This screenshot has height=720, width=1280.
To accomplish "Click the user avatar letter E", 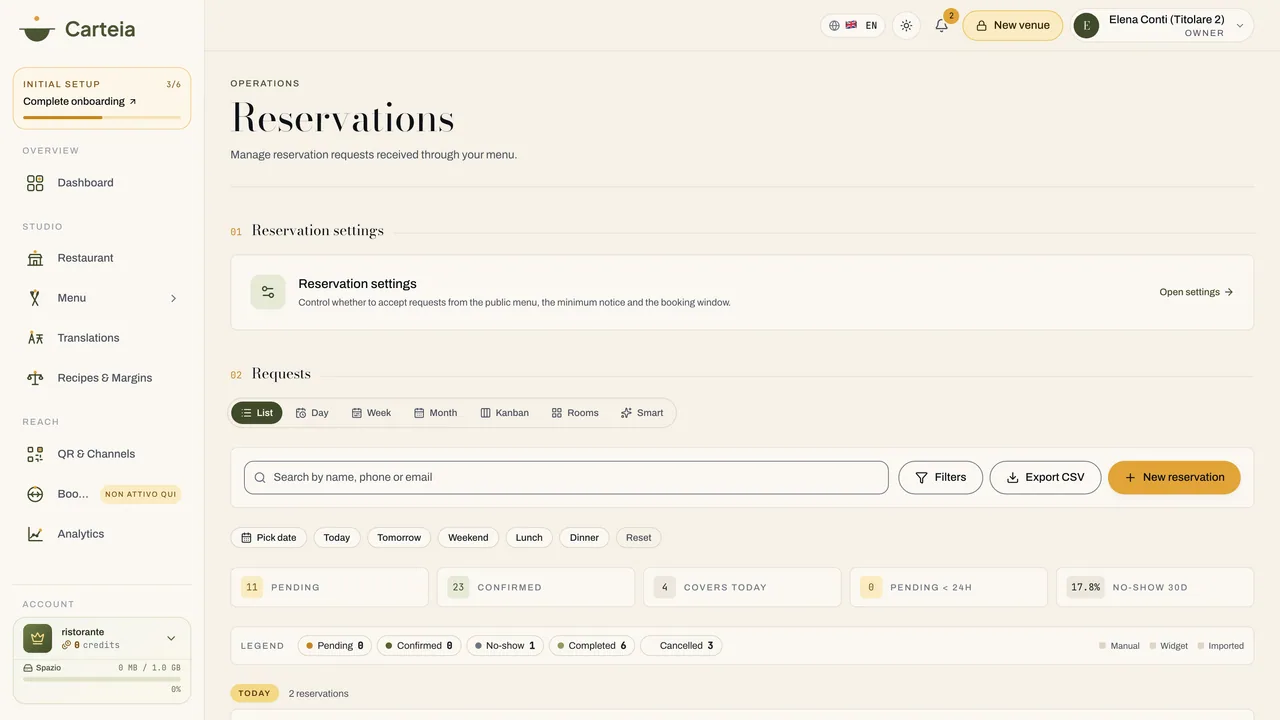I will [1086, 26].
